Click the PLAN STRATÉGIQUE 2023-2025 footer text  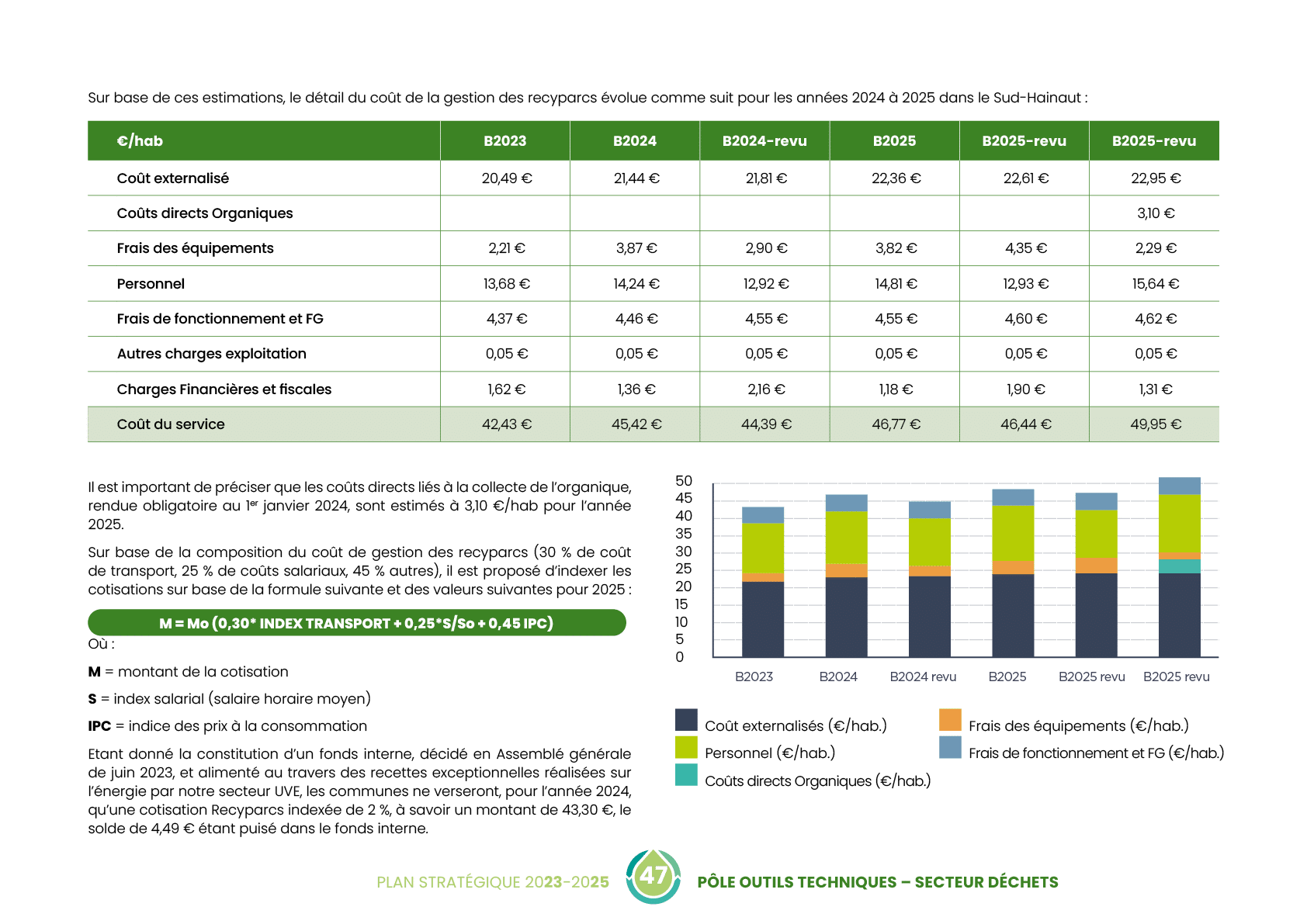tap(493, 882)
